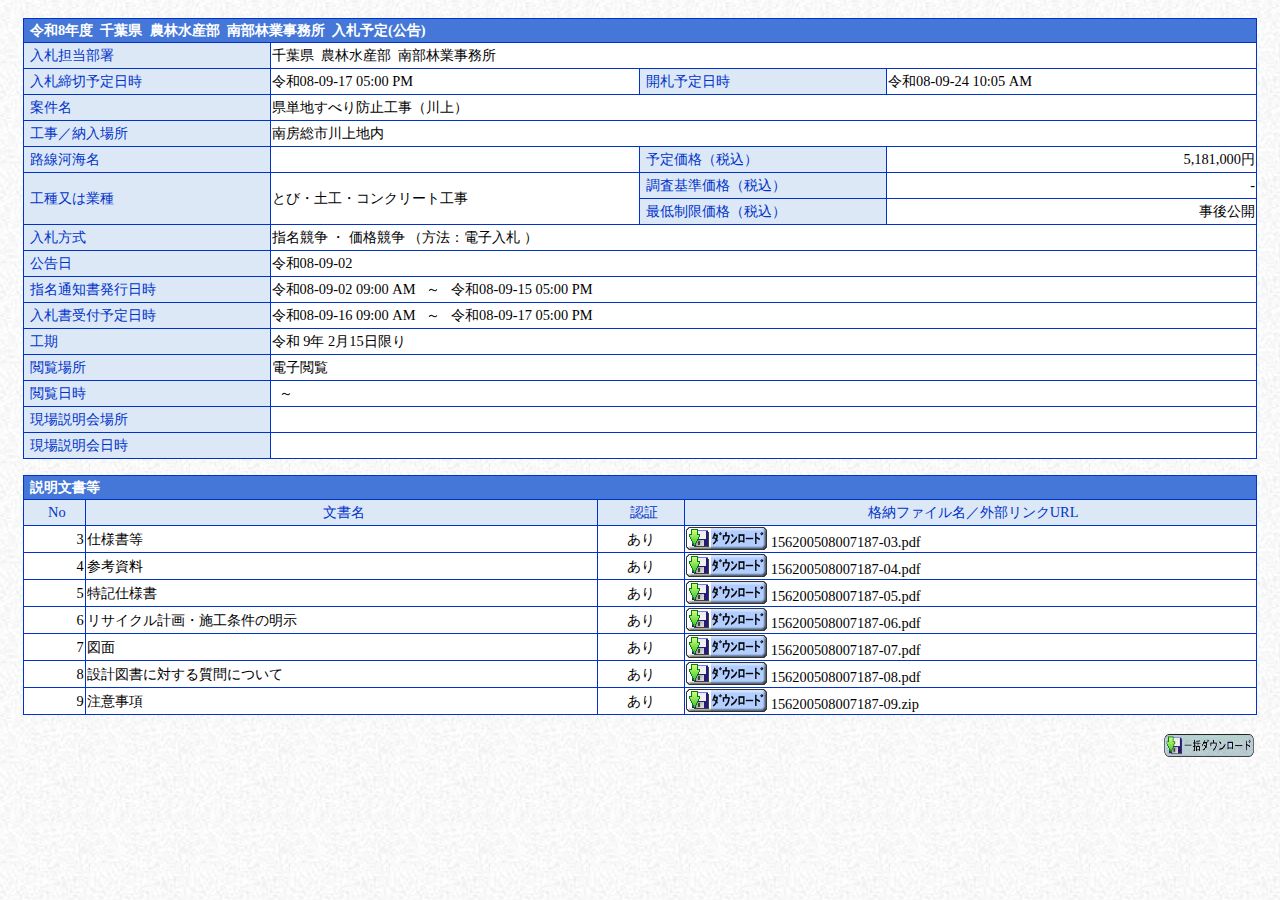Screen dimensions: 1280x900
Task: Select the bid deadline 令和08-09-17 05:00 PM
Action: [x=342, y=82]
